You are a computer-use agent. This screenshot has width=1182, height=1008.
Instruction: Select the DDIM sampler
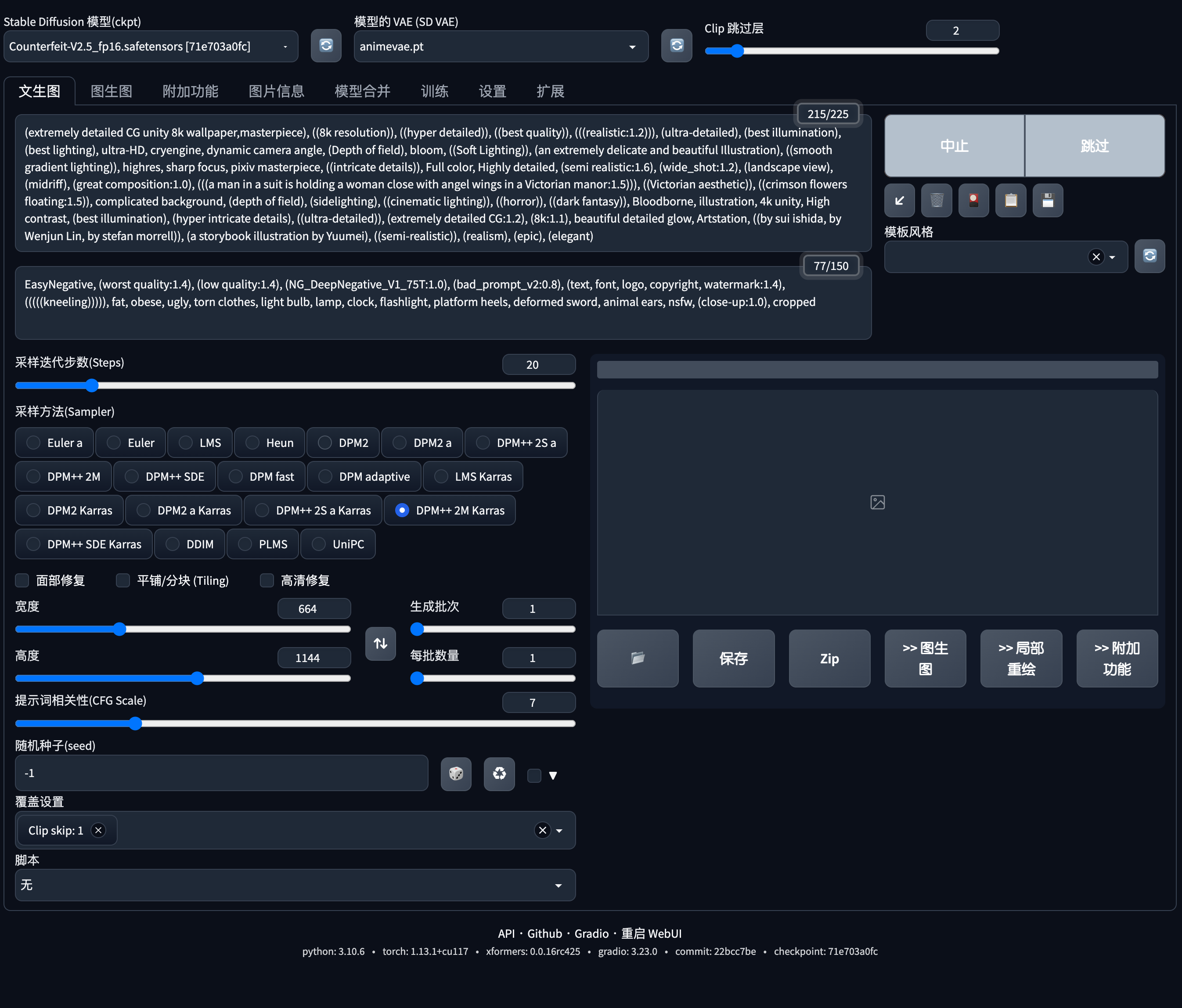[x=190, y=544]
